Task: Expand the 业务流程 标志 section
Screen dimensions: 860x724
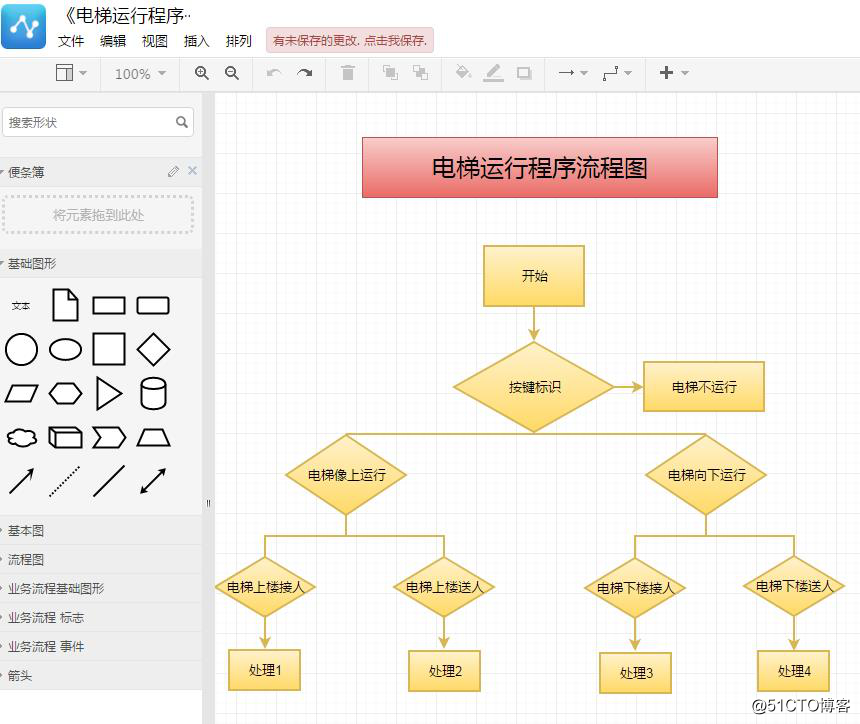Action: click(x=101, y=618)
